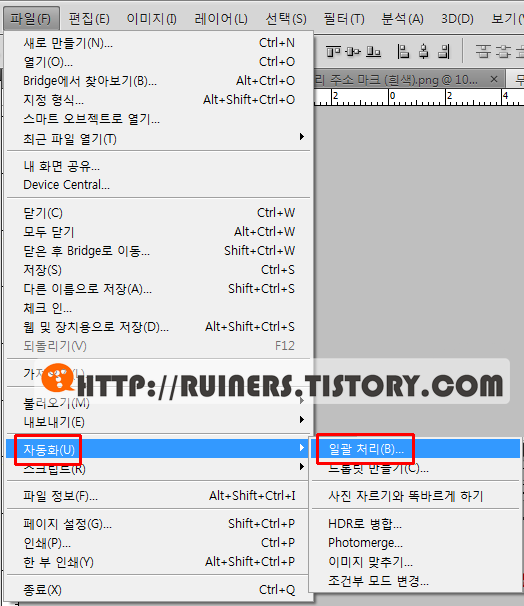Image resolution: width=524 pixels, height=606 pixels.
Task: Open the 레이어(L) menu
Action: click(x=221, y=19)
